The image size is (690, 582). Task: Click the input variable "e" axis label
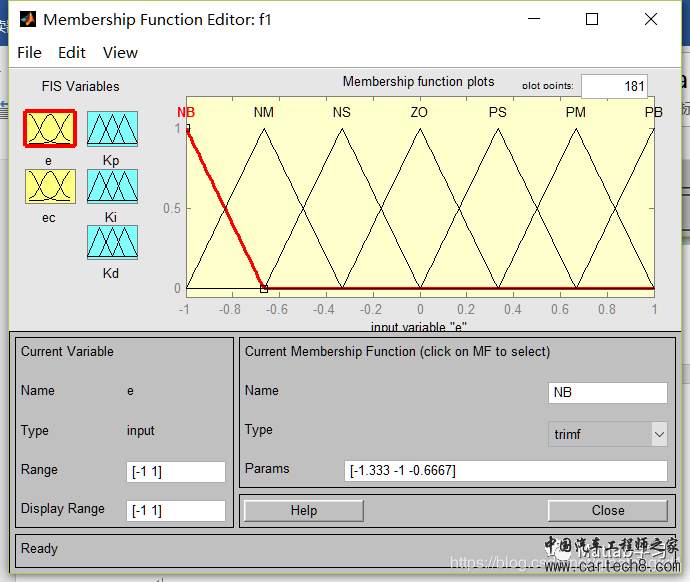pos(418,326)
